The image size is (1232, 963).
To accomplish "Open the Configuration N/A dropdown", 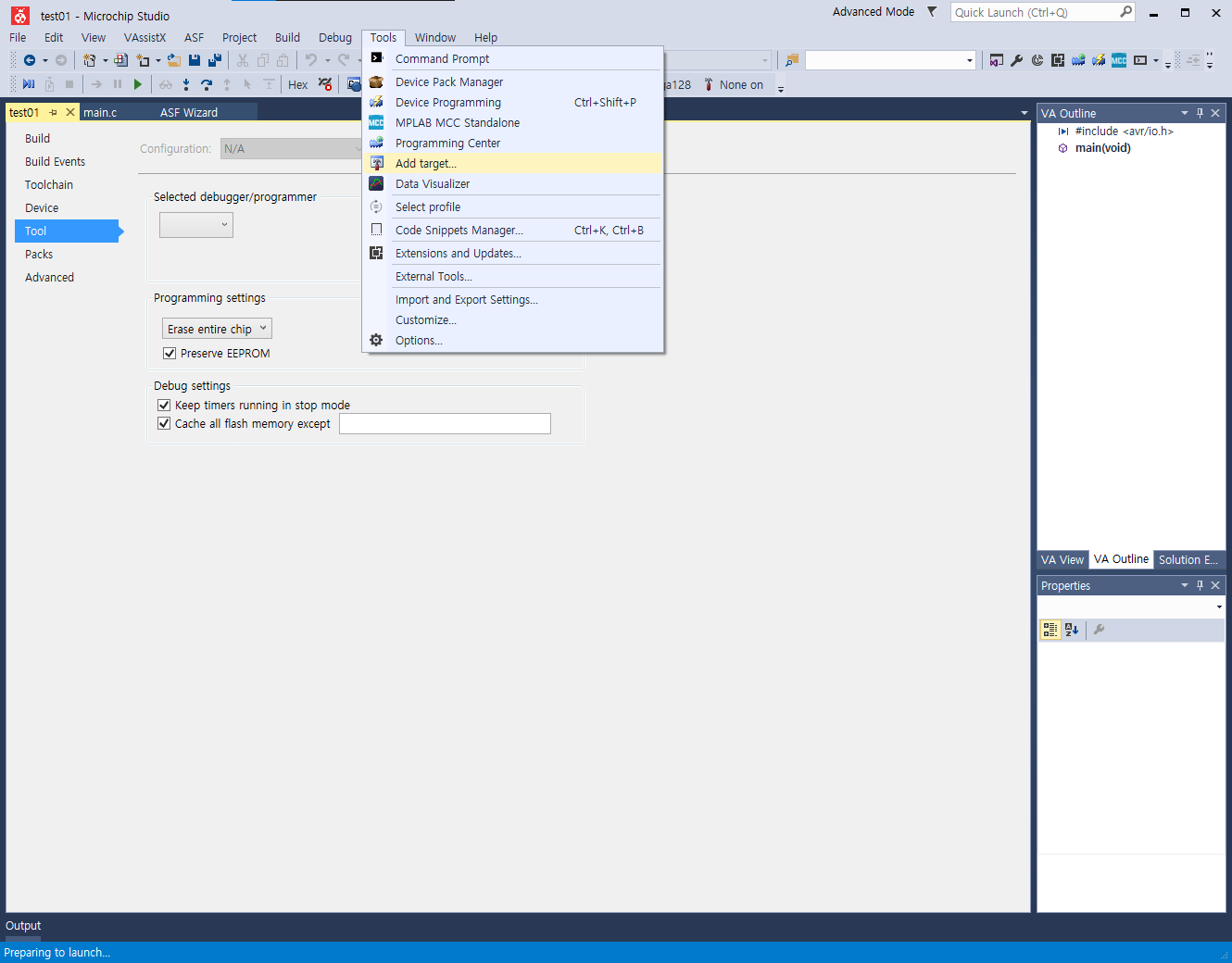I will (x=293, y=148).
